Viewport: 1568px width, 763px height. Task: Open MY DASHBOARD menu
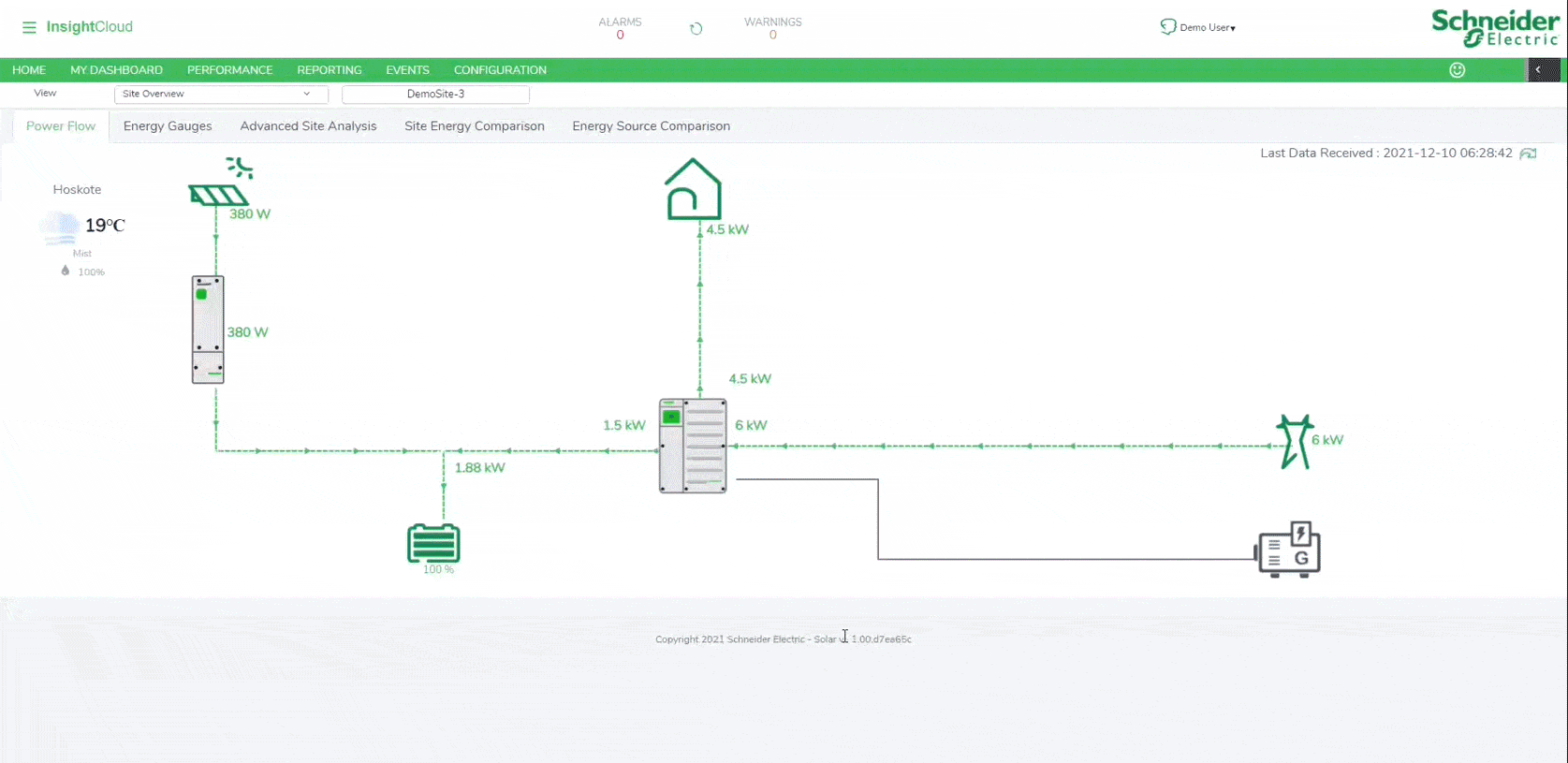116,70
